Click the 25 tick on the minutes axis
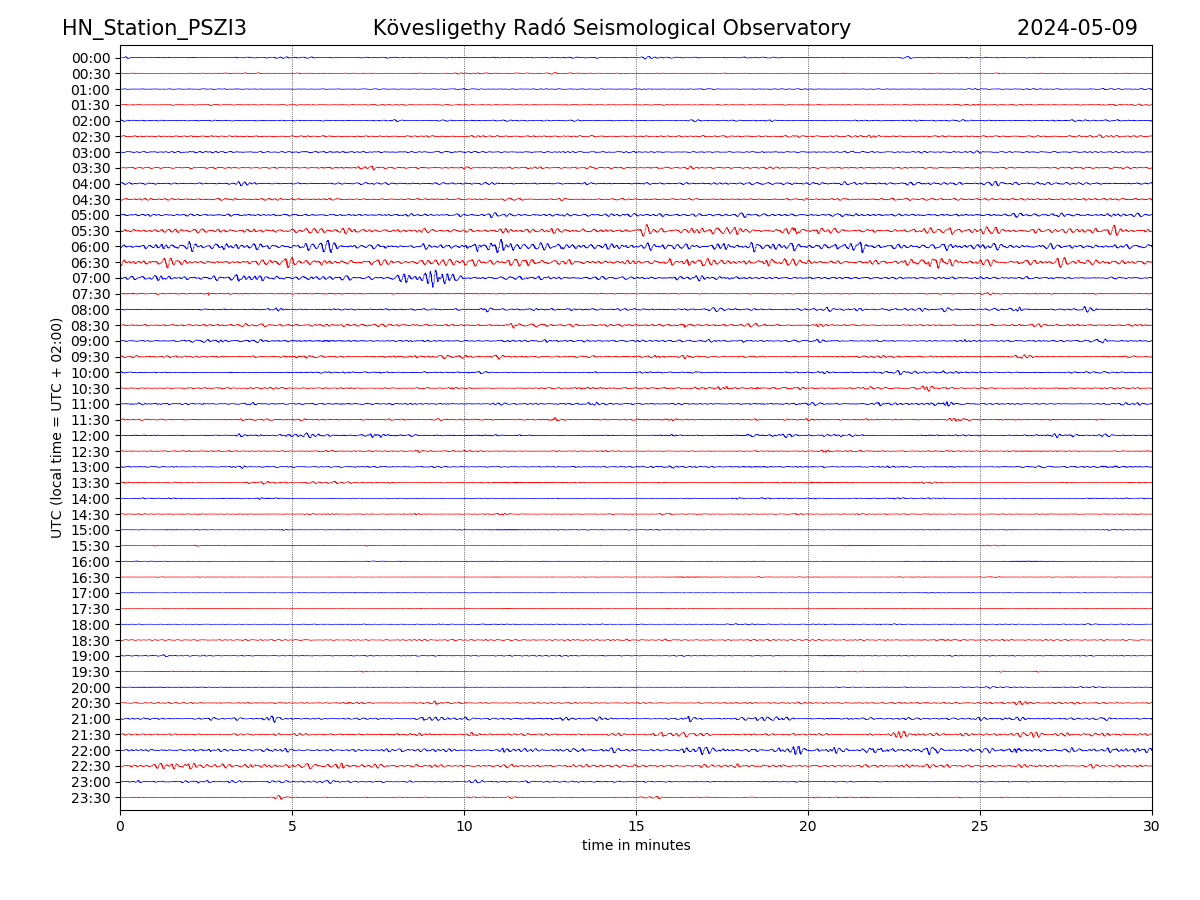This screenshot has height=900, width=1200. click(980, 826)
